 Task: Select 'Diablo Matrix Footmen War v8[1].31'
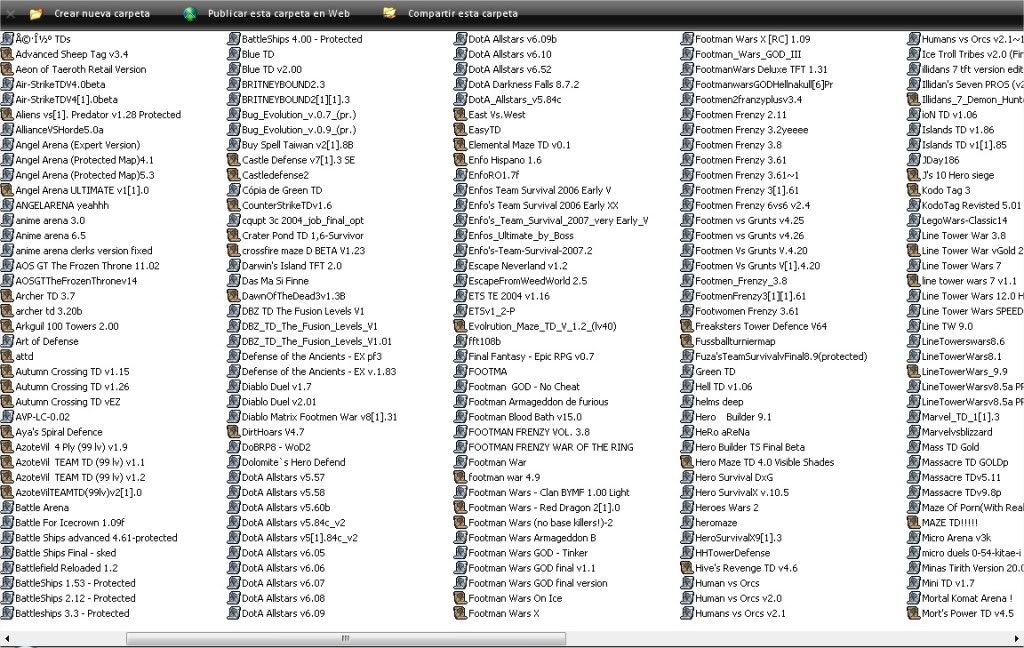(x=319, y=417)
